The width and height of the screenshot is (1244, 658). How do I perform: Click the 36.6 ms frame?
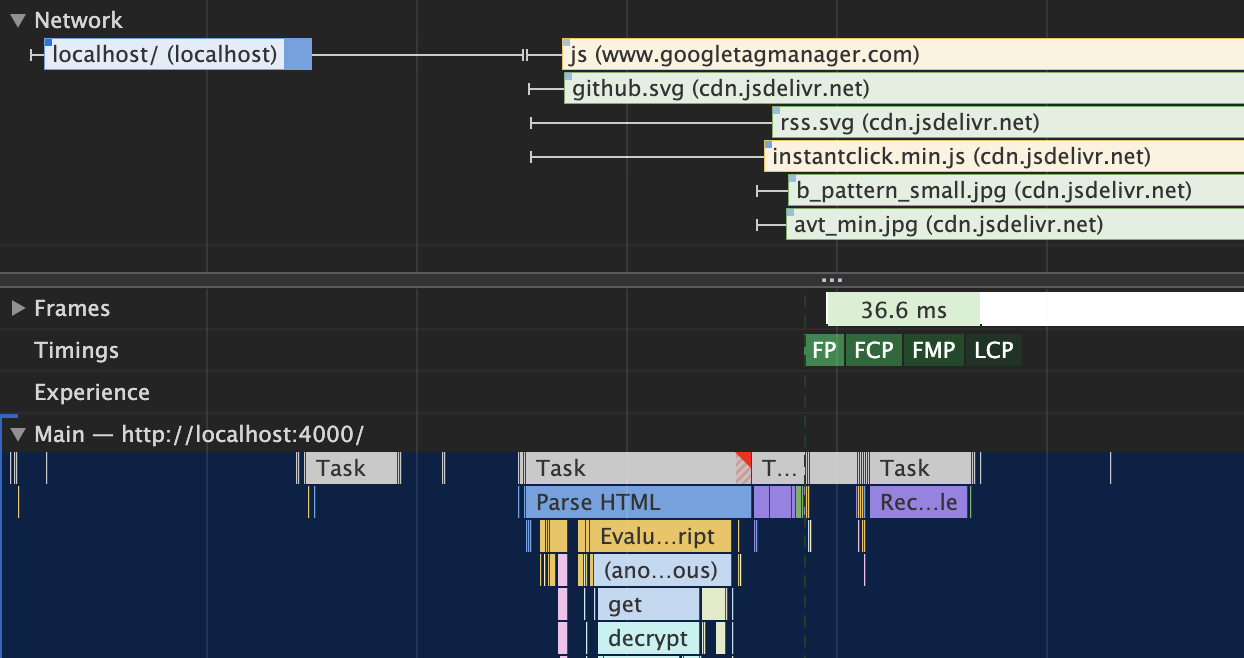(903, 310)
